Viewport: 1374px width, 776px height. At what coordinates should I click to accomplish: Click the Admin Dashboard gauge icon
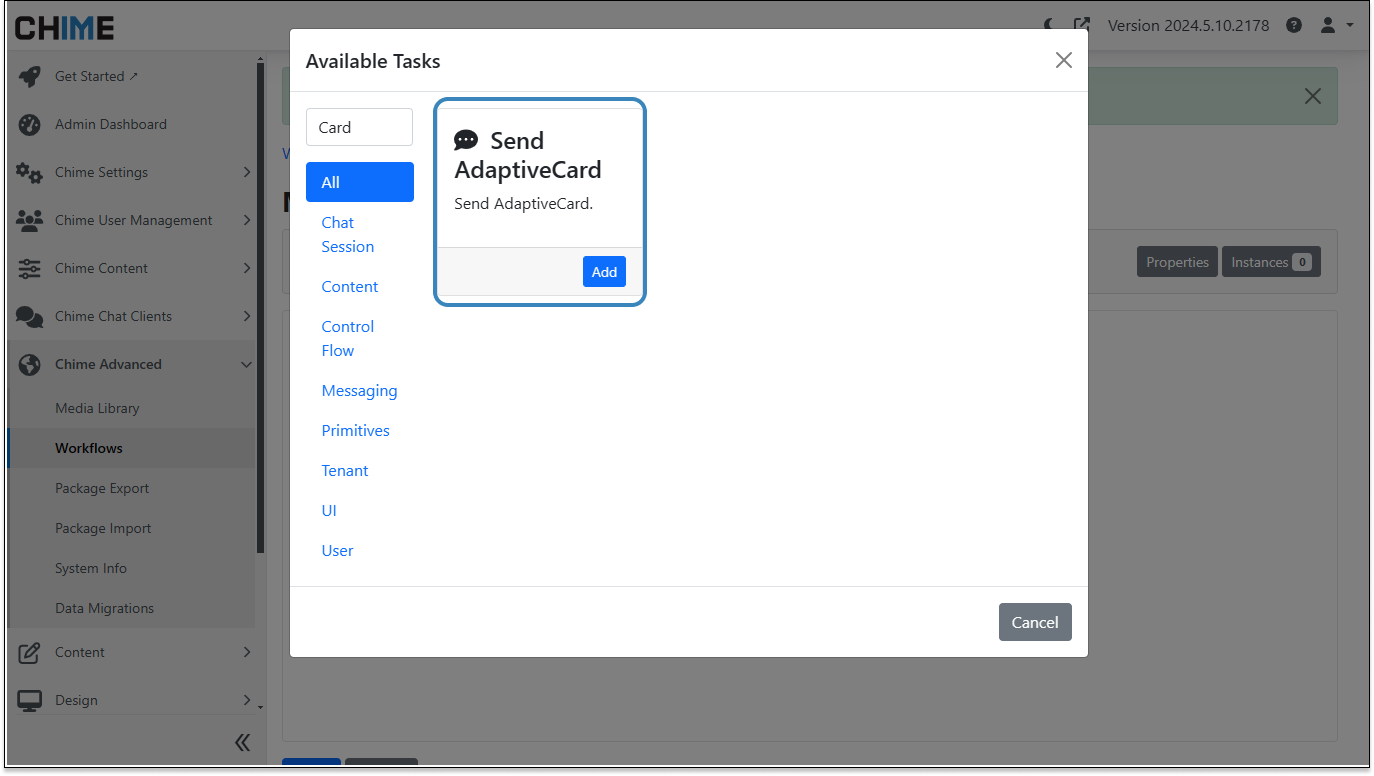29,125
